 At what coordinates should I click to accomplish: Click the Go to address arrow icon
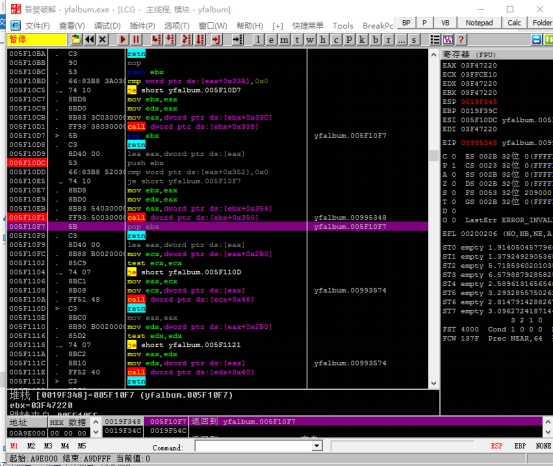(237, 40)
